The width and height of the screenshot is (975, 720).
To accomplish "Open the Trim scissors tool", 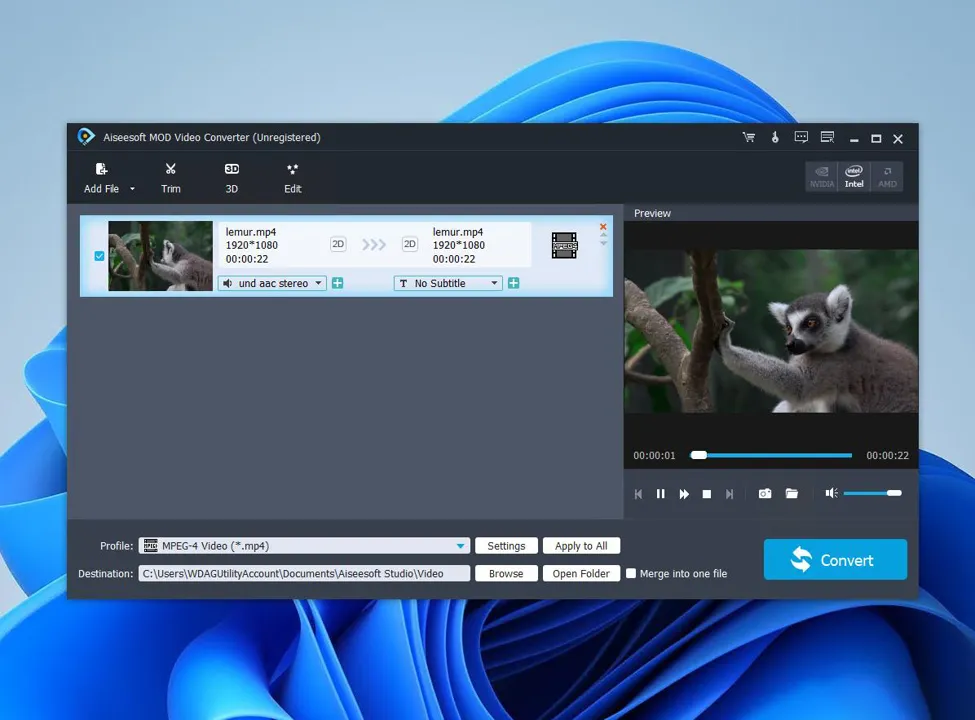I will [170, 178].
